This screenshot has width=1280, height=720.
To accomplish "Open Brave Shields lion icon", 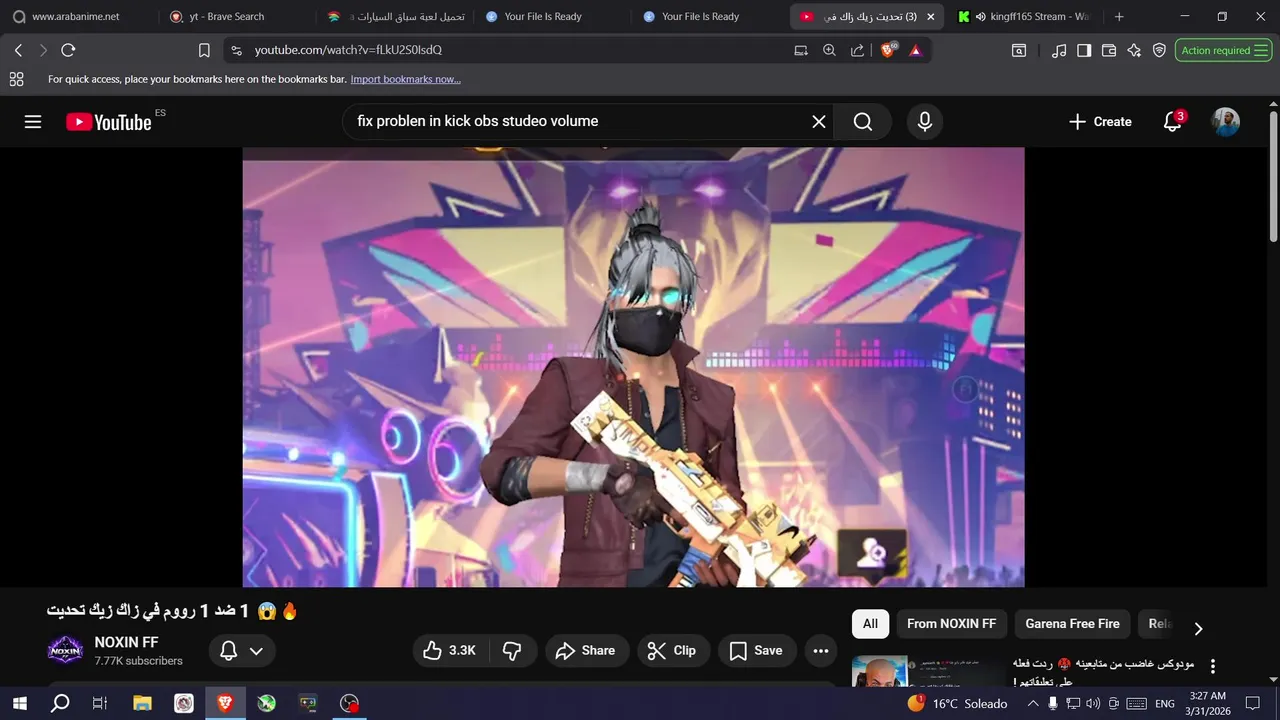I will pyautogui.click(x=888, y=50).
